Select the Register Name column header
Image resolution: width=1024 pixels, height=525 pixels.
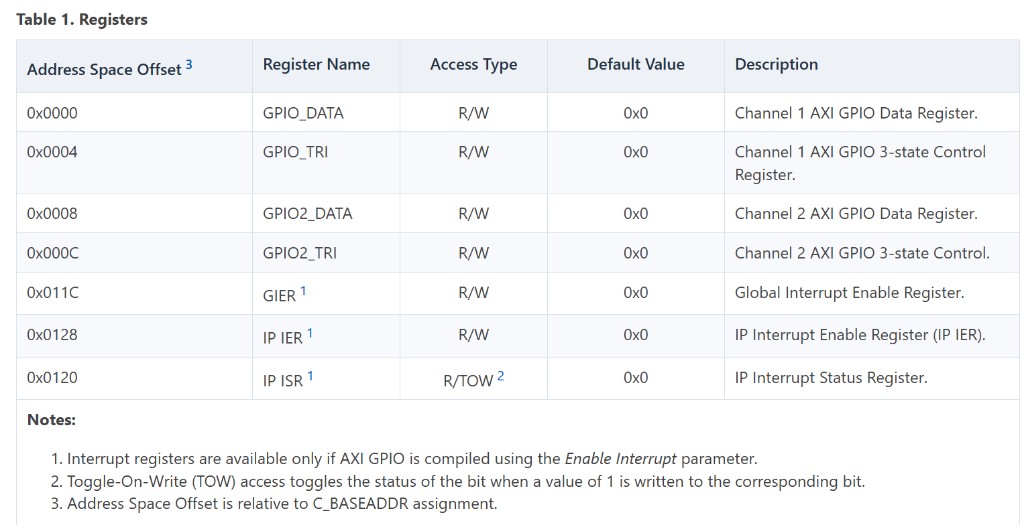(316, 65)
